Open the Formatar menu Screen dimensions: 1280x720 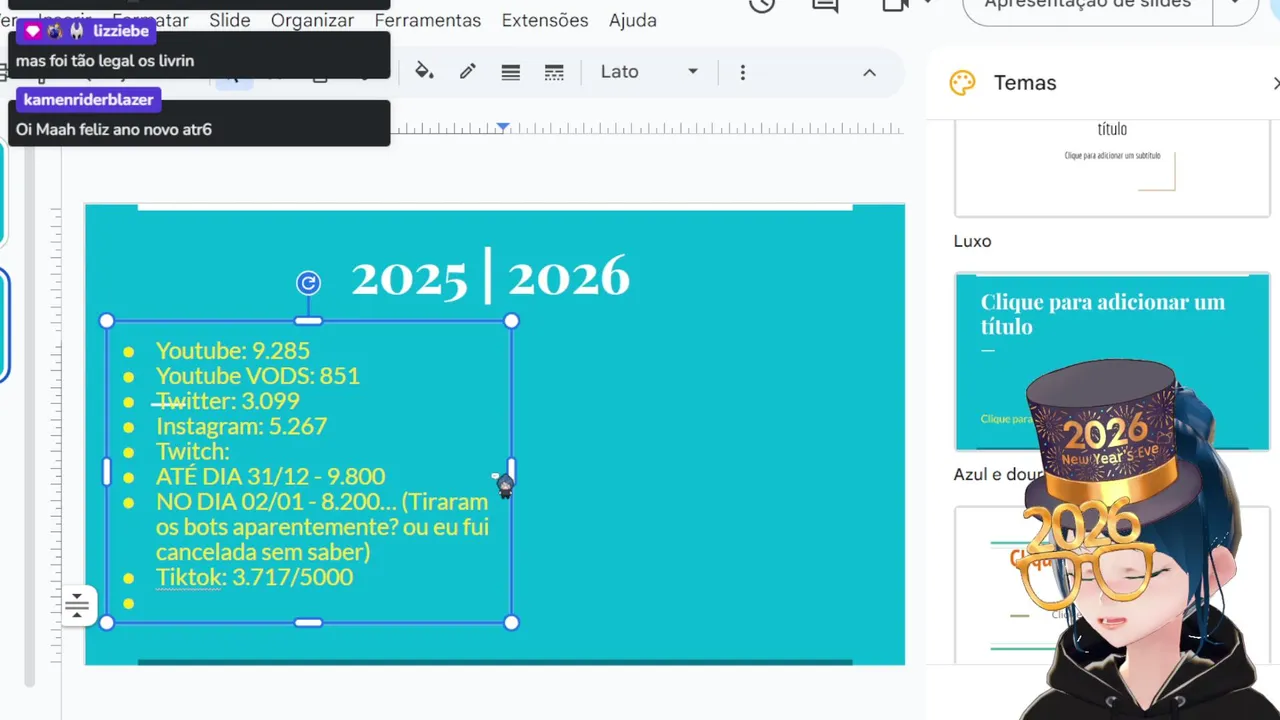(x=150, y=20)
